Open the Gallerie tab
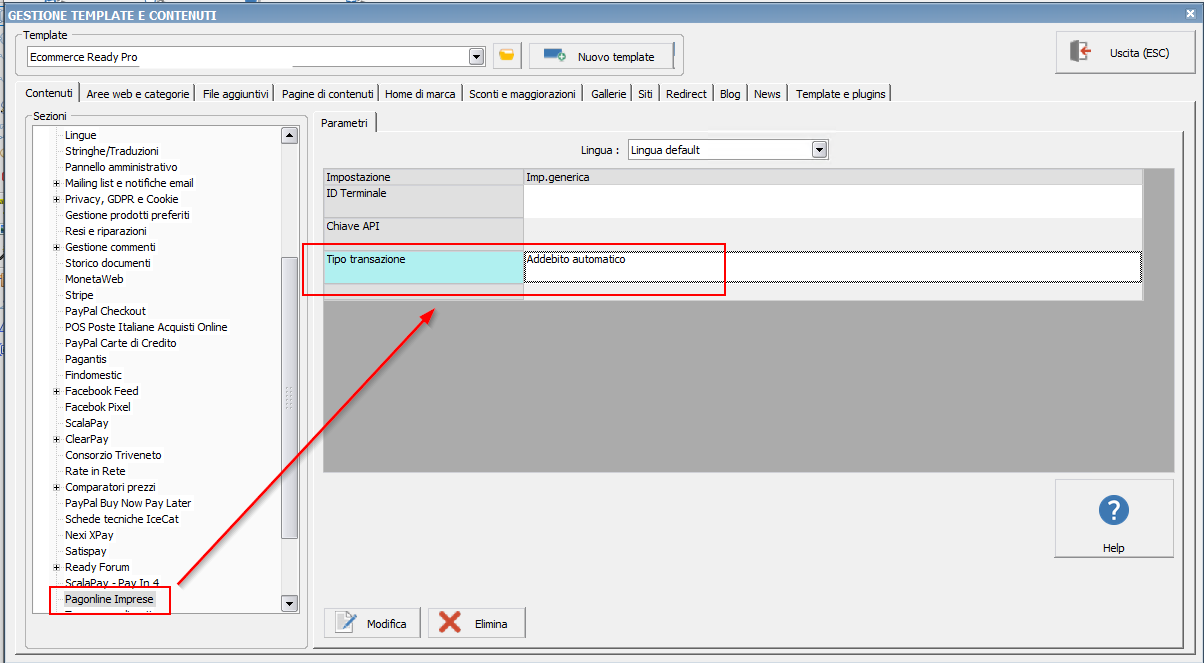This screenshot has height=663, width=1204. pos(608,94)
